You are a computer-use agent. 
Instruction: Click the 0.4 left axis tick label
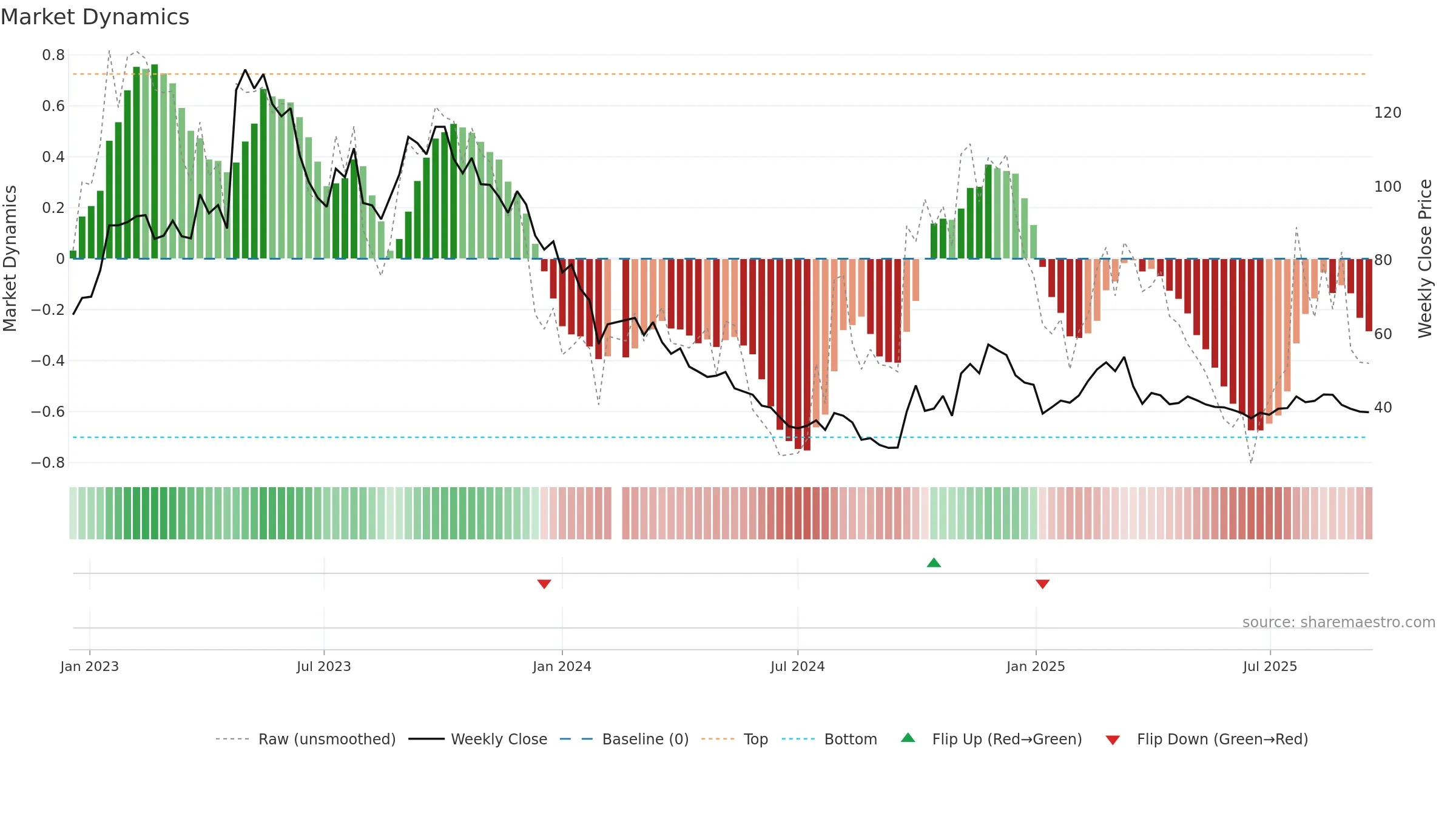click(x=53, y=157)
